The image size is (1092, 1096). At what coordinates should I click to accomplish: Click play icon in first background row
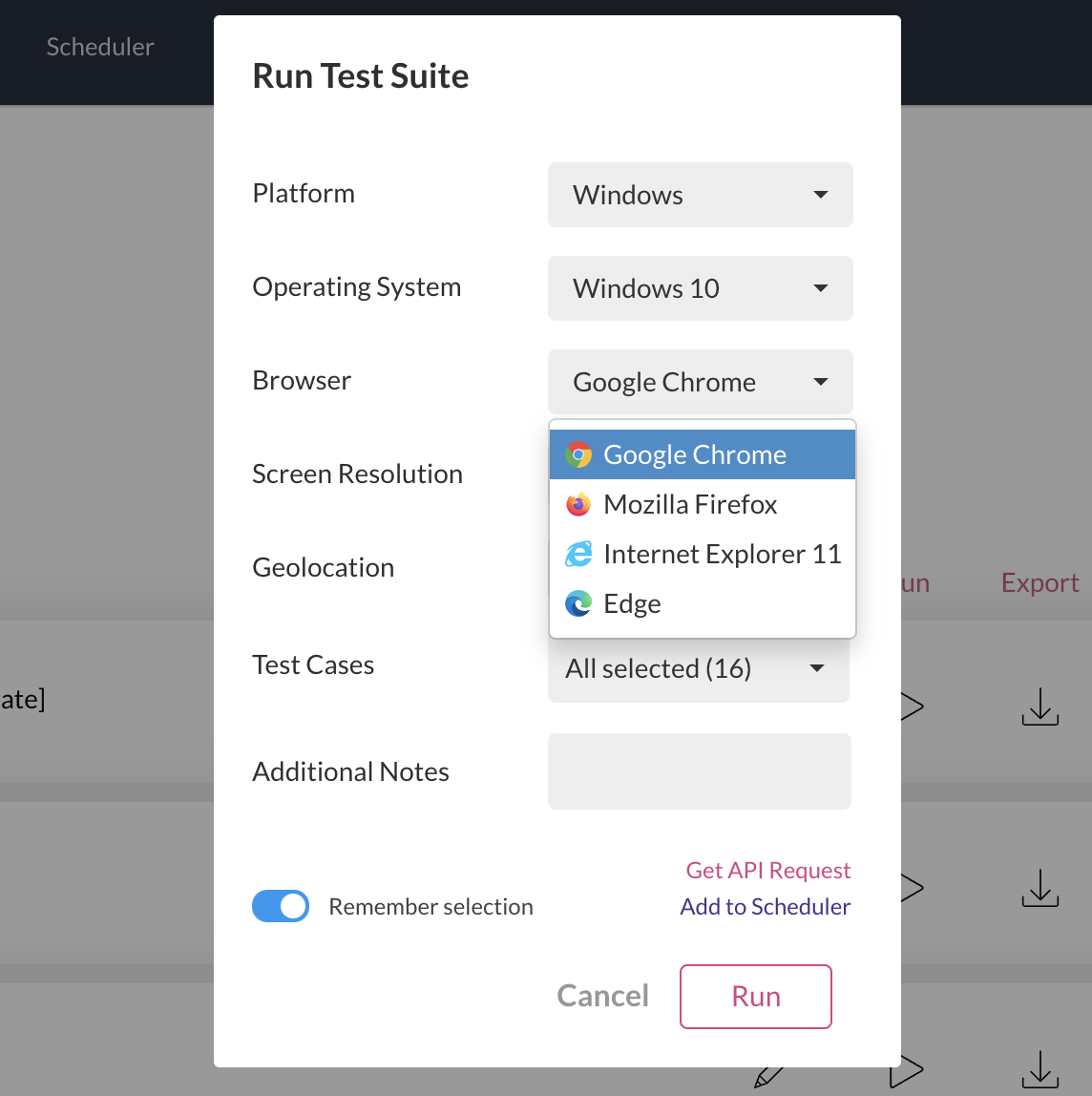click(x=912, y=706)
